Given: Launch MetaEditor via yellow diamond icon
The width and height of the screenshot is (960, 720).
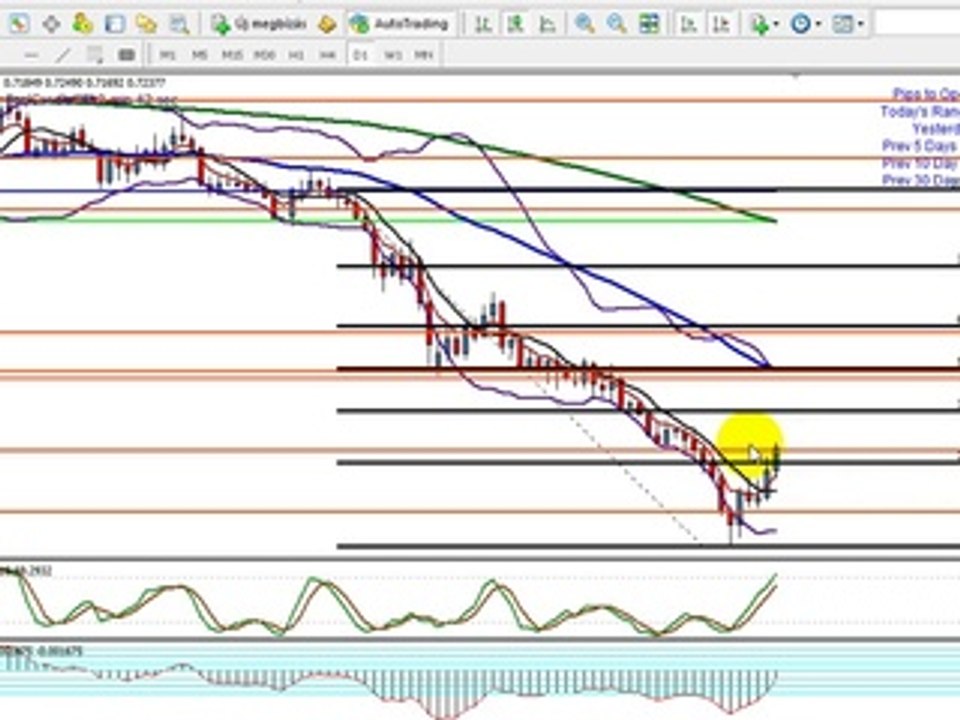Looking at the screenshot, I should click(327, 24).
